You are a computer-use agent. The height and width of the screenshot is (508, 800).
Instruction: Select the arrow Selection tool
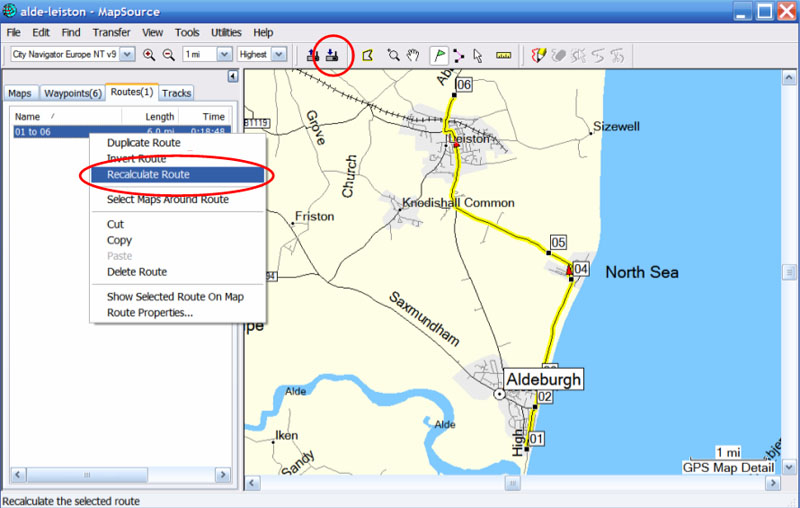tap(478, 55)
